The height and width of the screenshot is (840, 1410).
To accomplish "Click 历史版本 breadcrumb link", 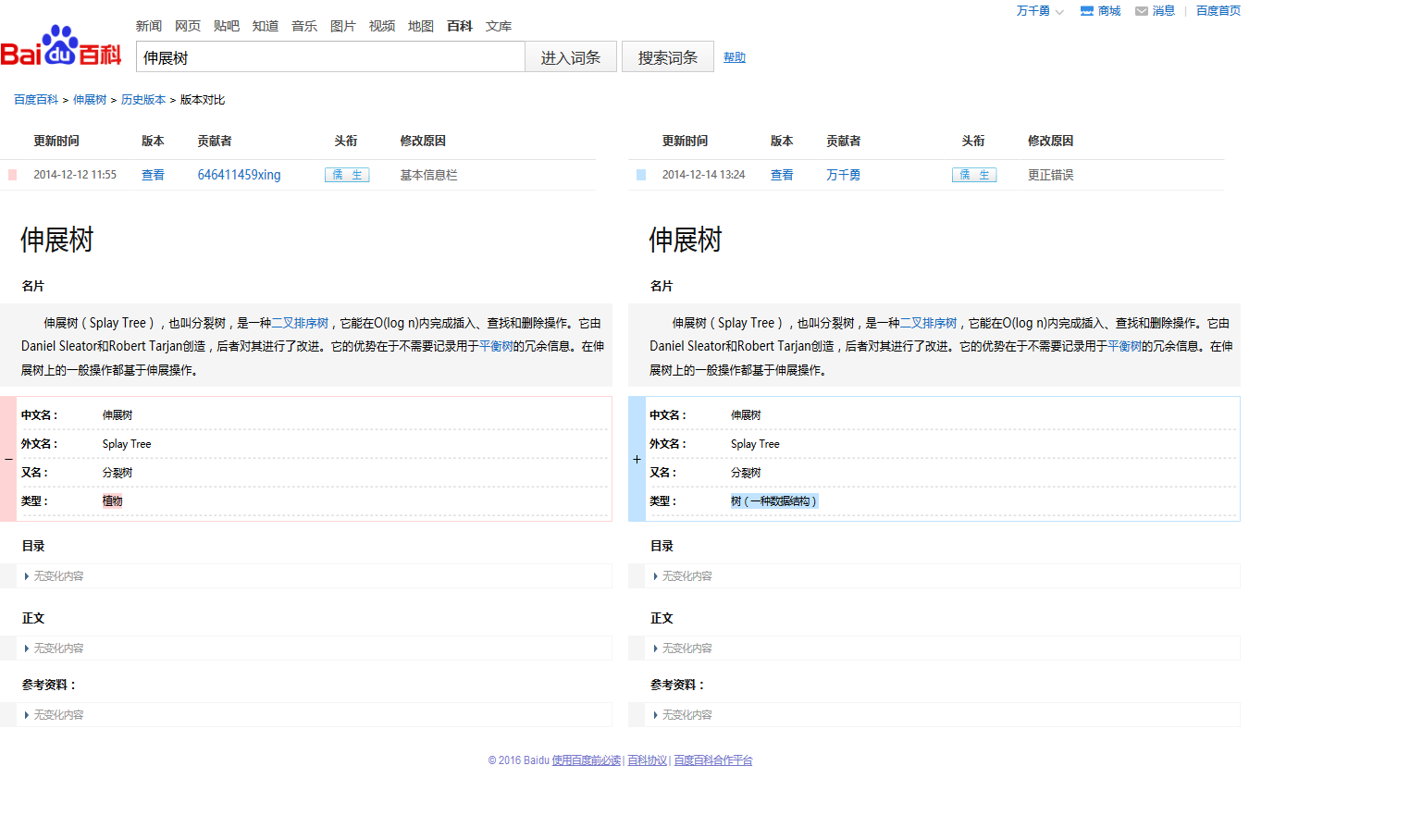I will pyautogui.click(x=143, y=100).
